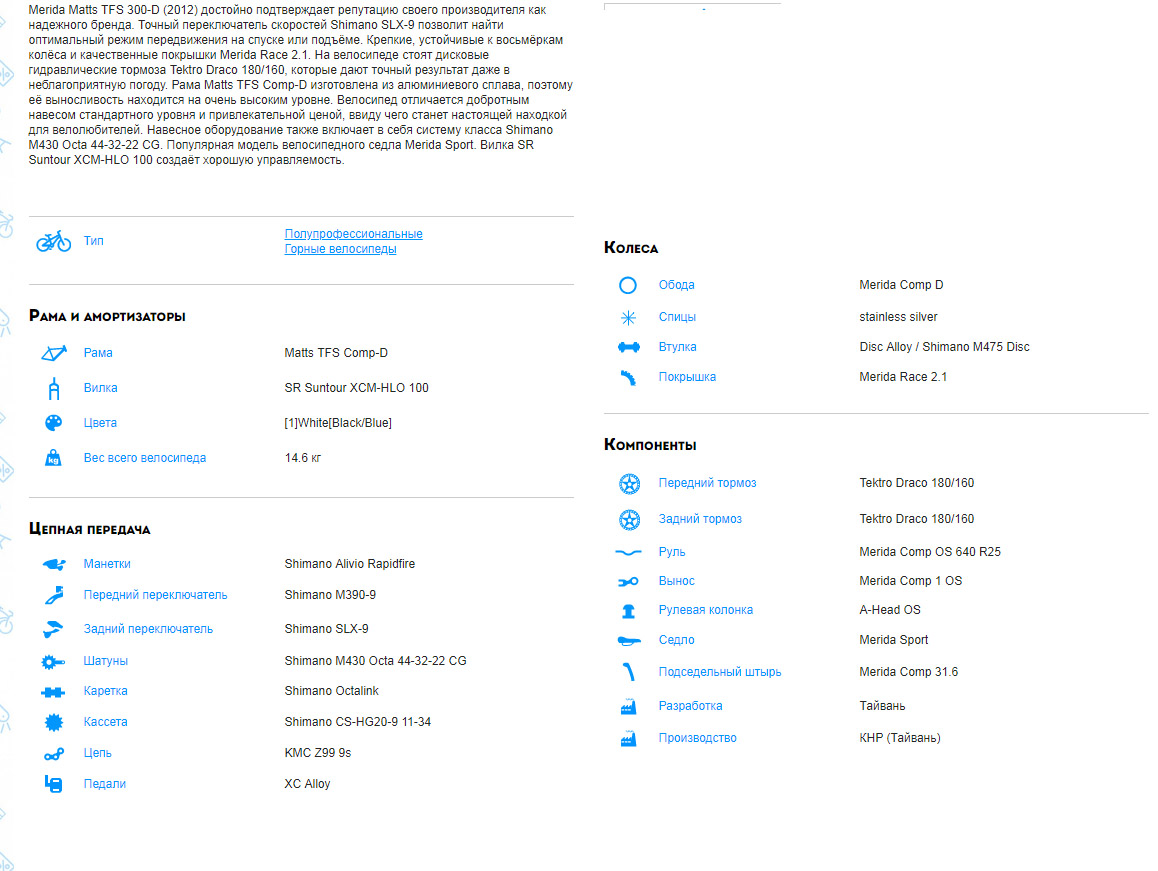Click the Спицы label

(x=677, y=317)
